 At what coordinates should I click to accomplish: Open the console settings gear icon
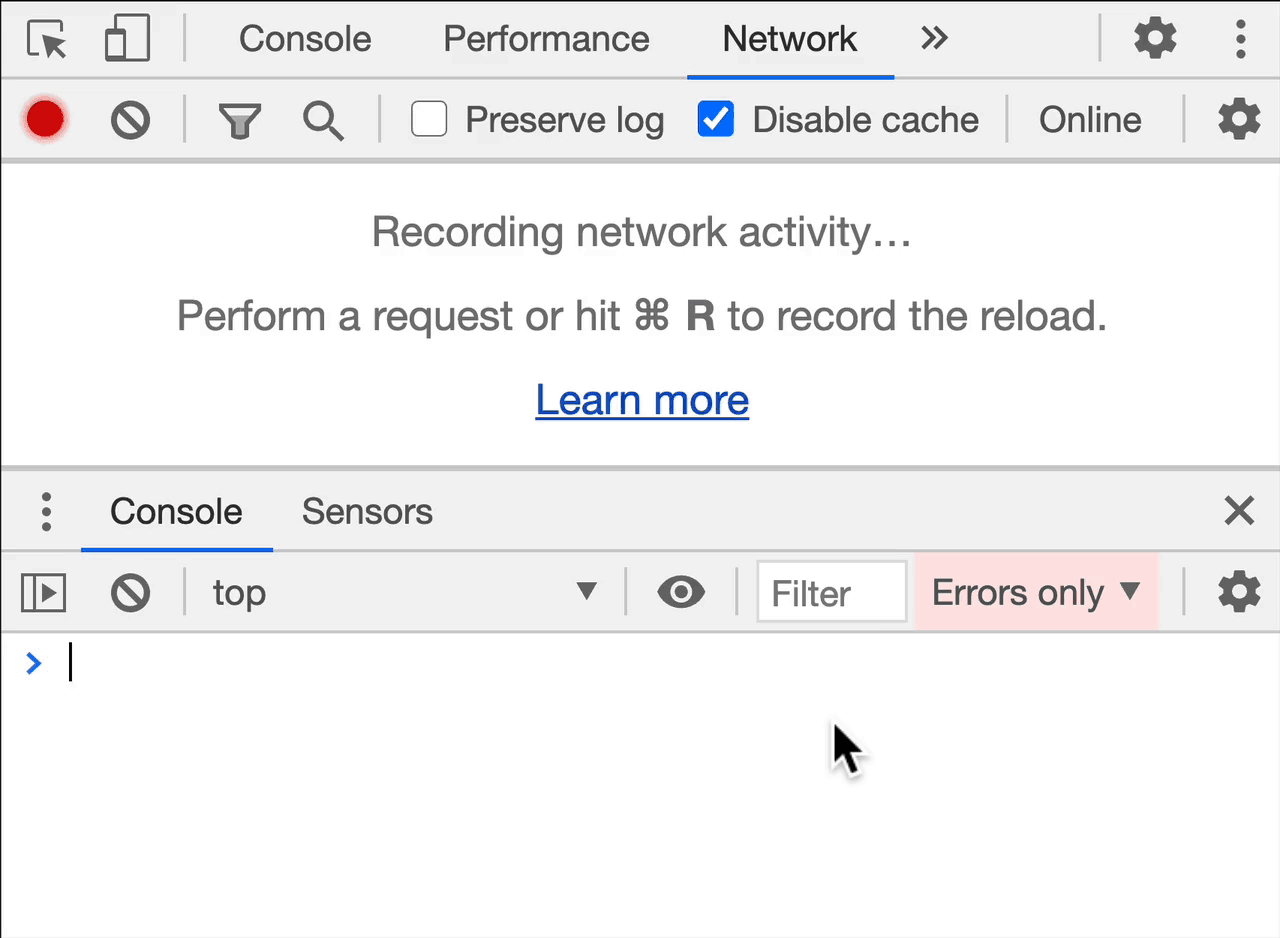pyautogui.click(x=1239, y=592)
